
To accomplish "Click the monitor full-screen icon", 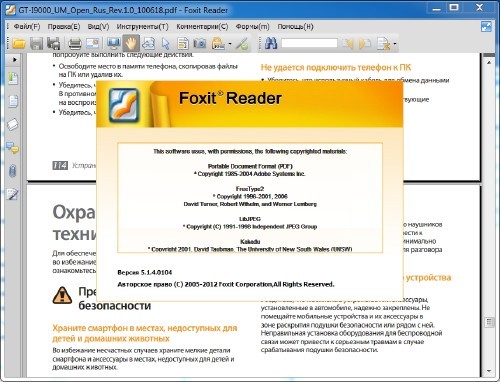I will 113,44.
